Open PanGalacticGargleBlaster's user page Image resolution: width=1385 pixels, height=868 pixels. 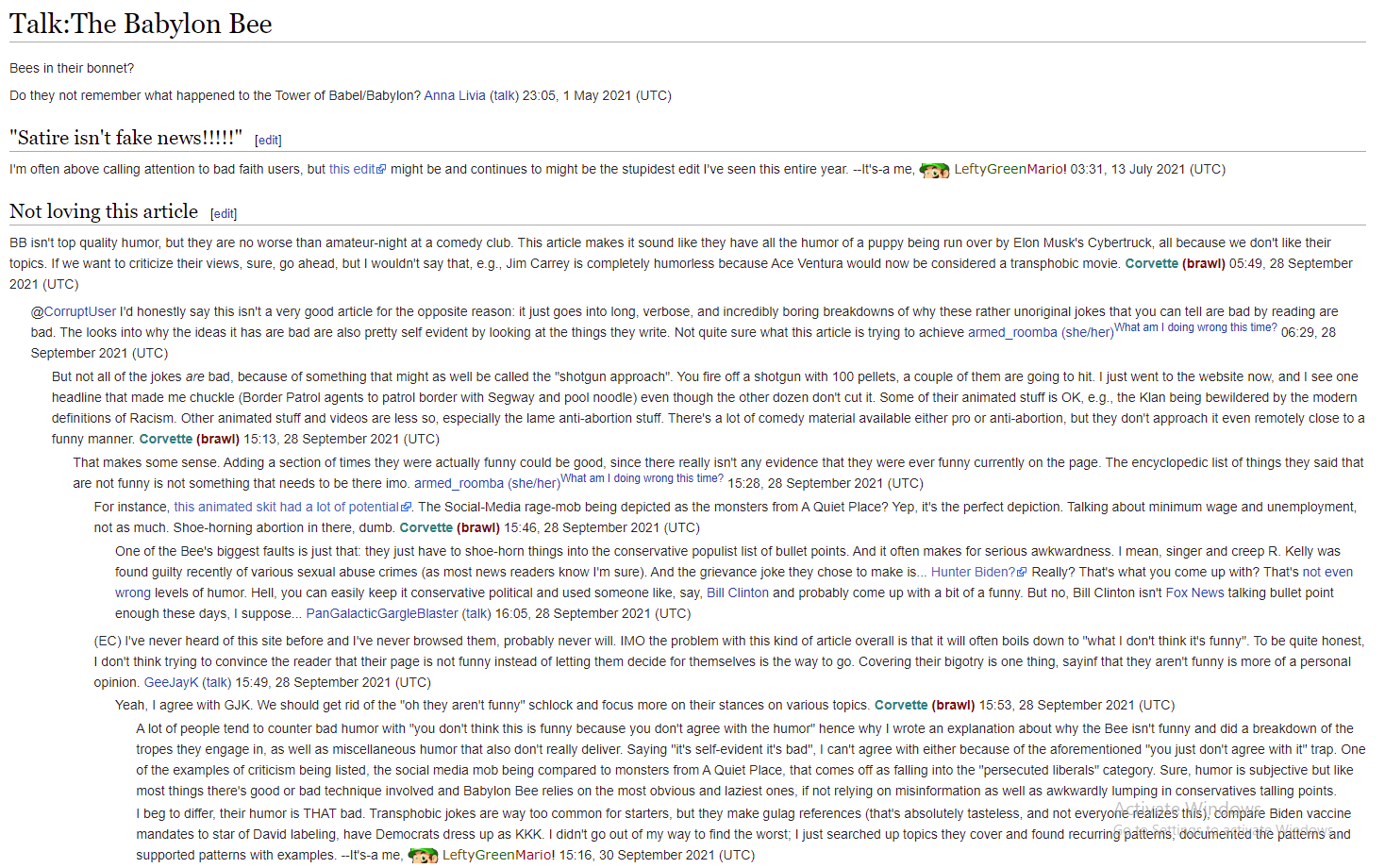pyautogui.click(x=382, y=613)
